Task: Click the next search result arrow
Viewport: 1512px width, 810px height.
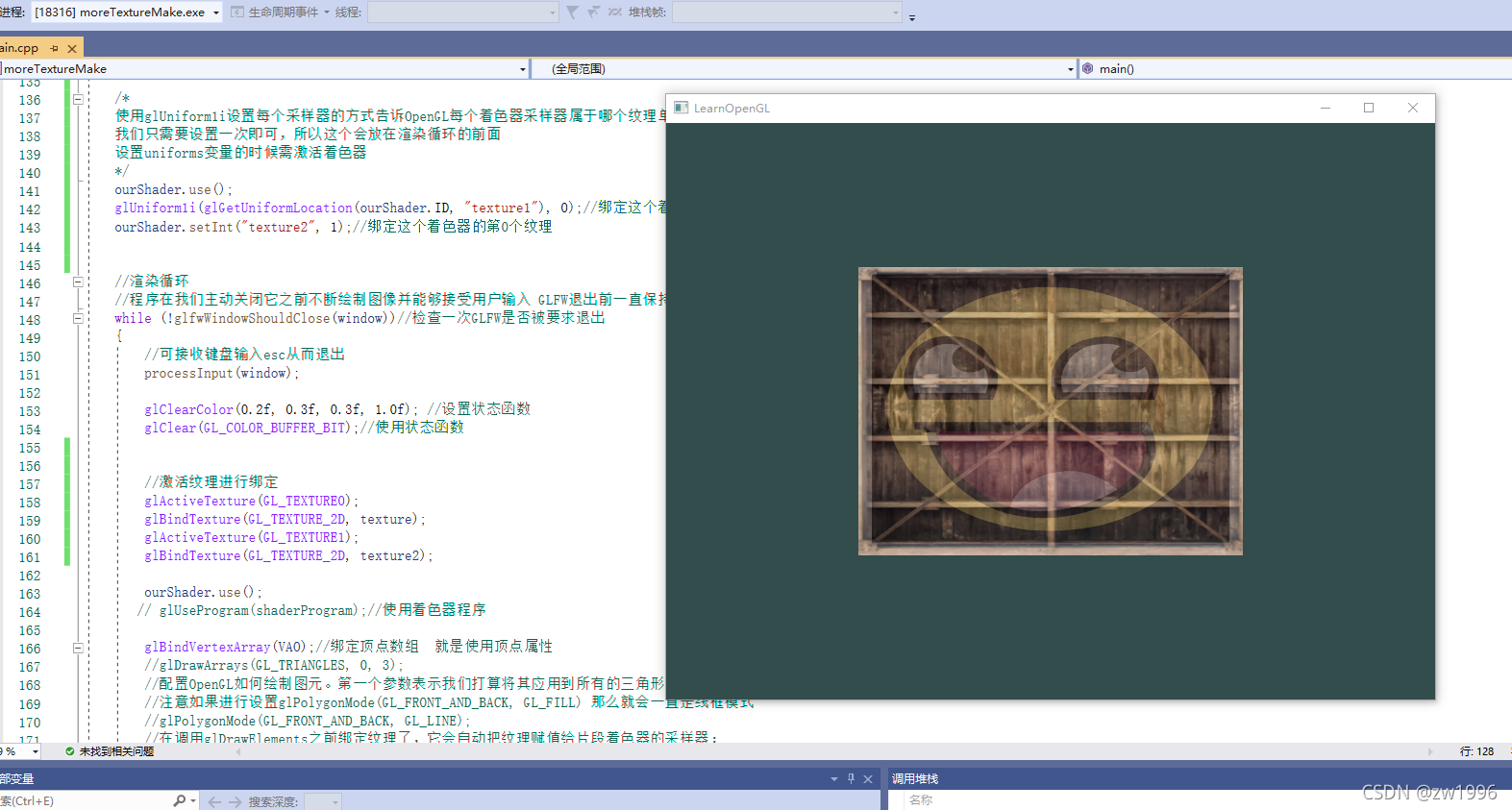Action: pos(235,801)
